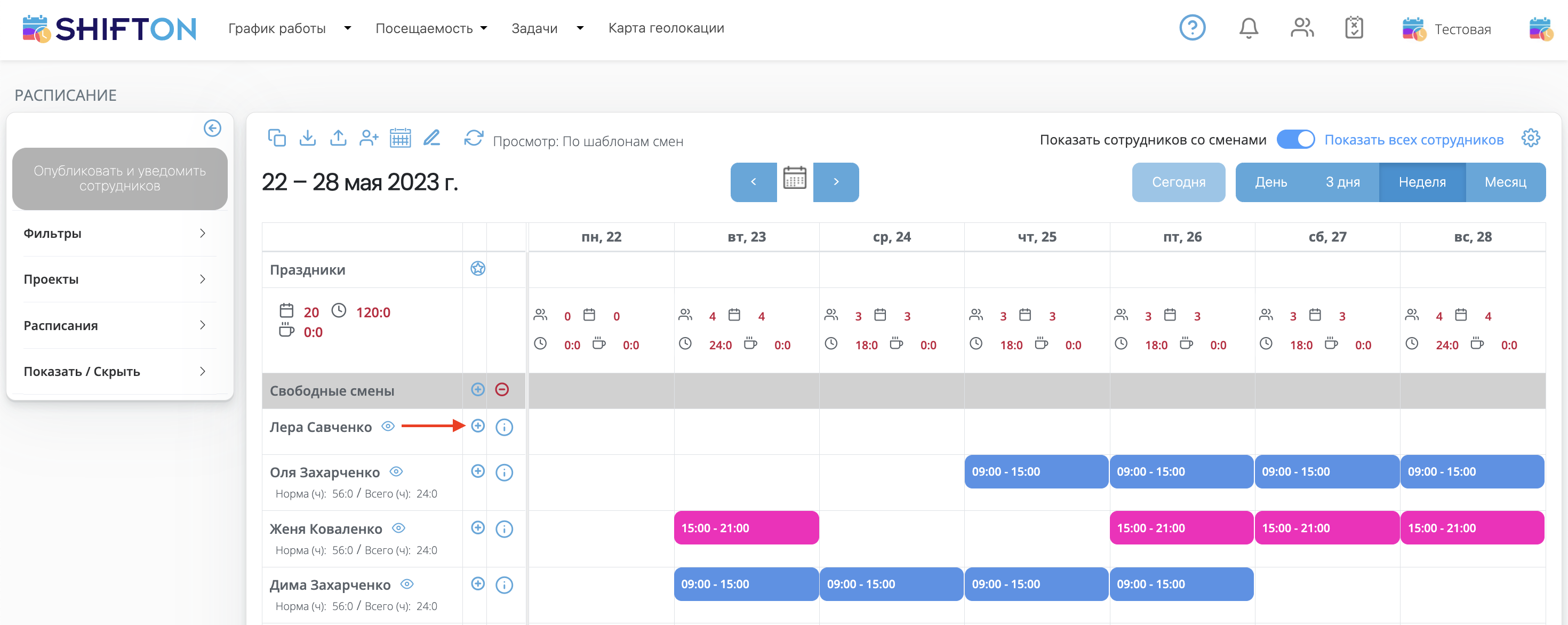
Task: Toggle the show employees with shifts switch
Action: [1295, 139]
